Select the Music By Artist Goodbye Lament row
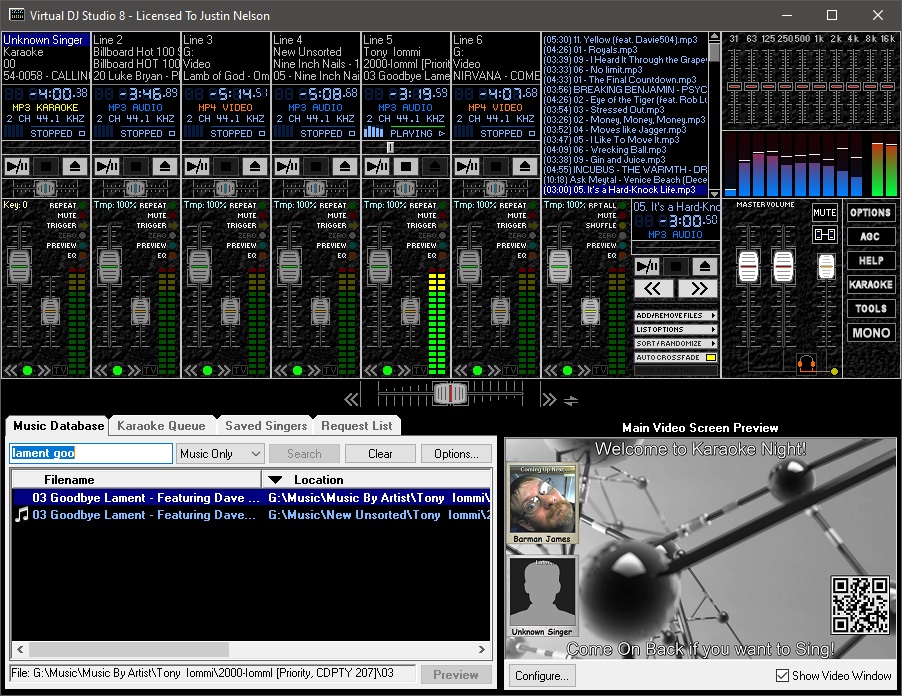This screenshot has height=696, width=902. 251,498
